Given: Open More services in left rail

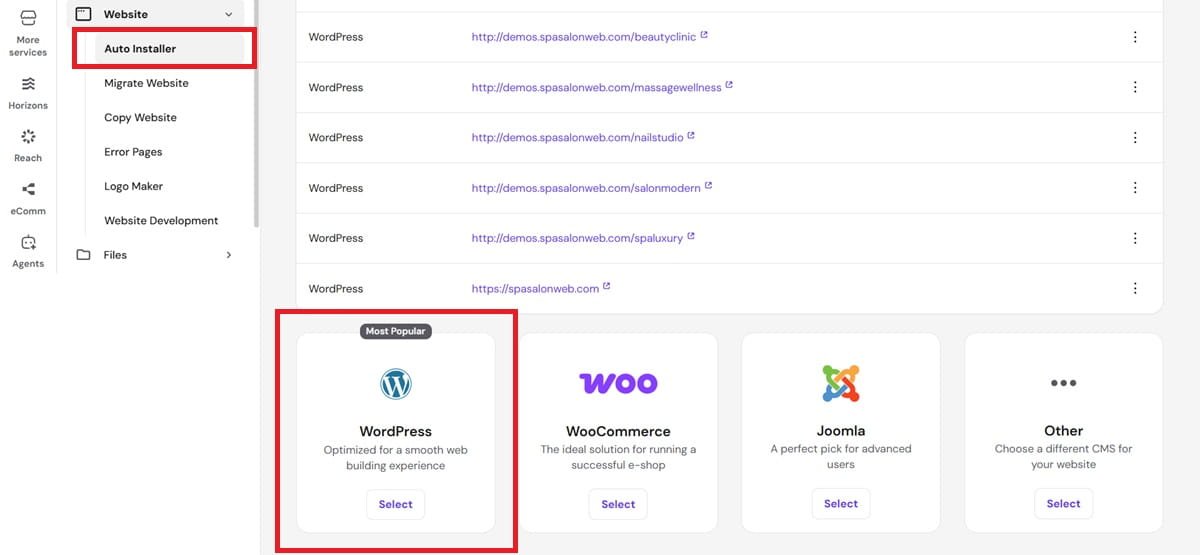Looking at the screenshot, I should click(x=28, y=32).
